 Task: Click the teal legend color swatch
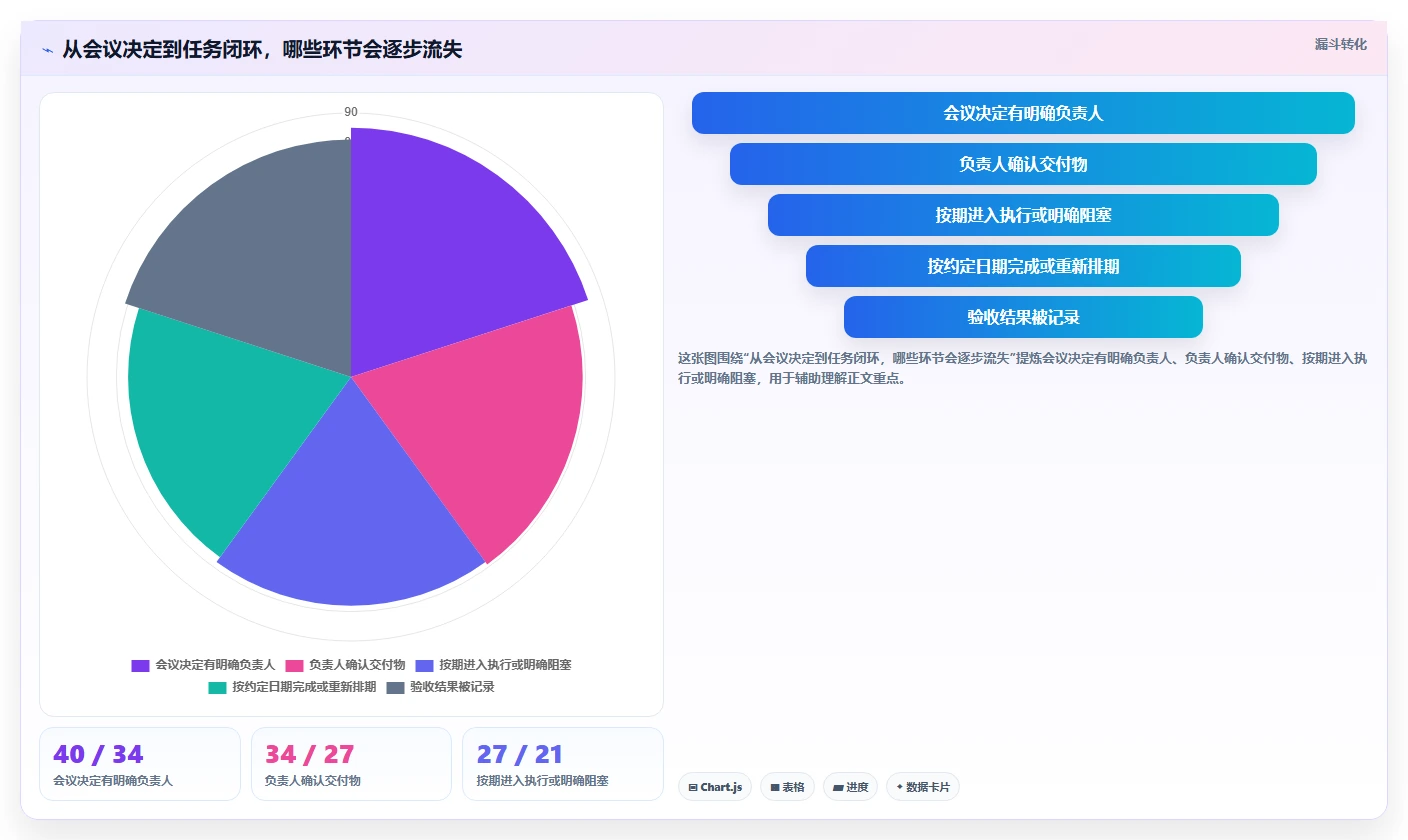[217, 687]
